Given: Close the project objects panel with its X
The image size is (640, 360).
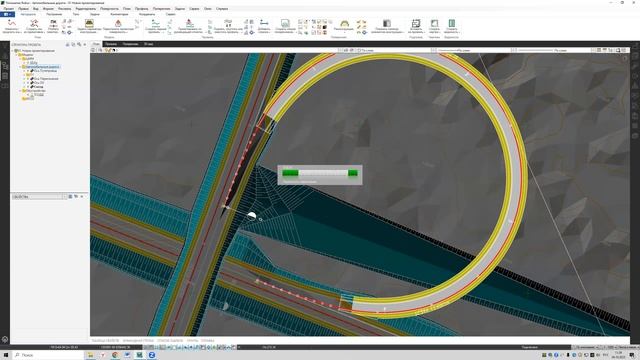Looking at the screenshot, I should click(x=84, y=44).
